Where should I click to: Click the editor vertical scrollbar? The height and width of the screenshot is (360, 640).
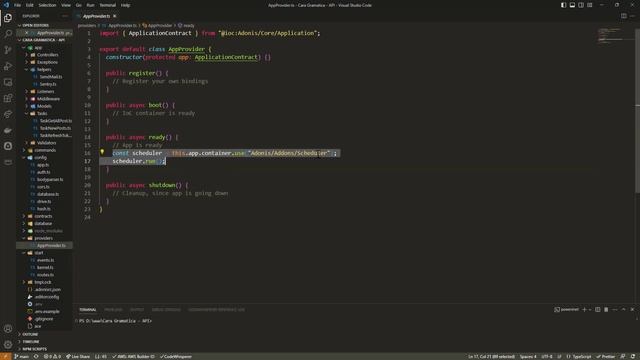click(x=638, y=110)
